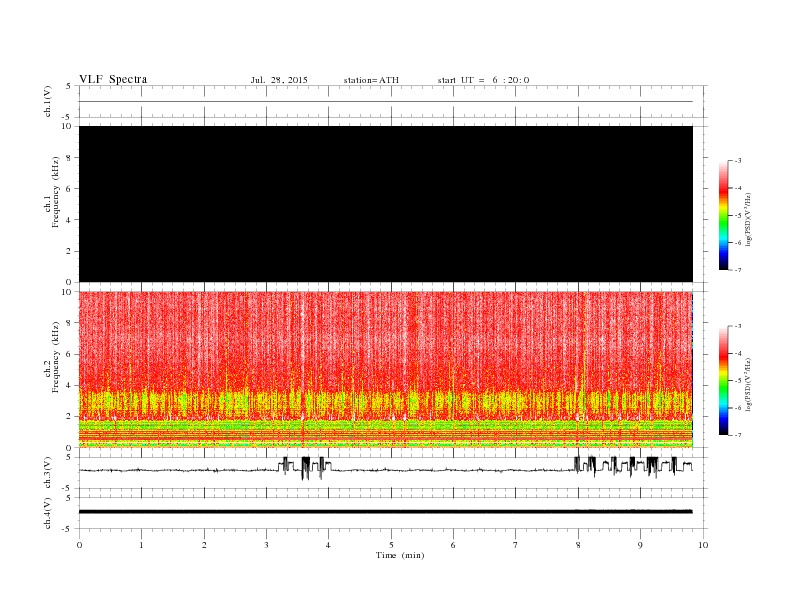Screen dimensions: 792x612
Task: Click the yellow-green band near 3 kHz in ch.2
Action: tap(386, 402)
